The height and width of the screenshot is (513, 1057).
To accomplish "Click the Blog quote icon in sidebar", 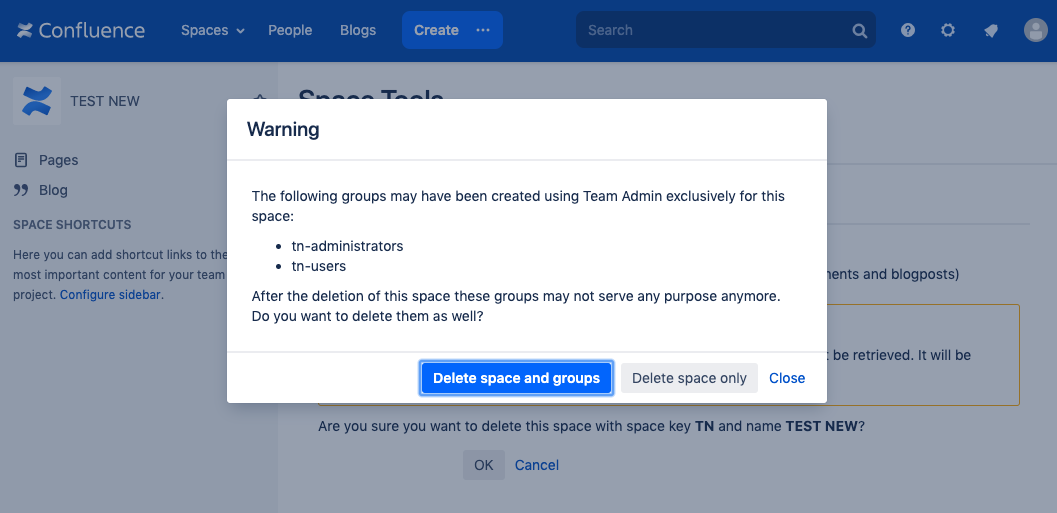I will pos(21,190).
